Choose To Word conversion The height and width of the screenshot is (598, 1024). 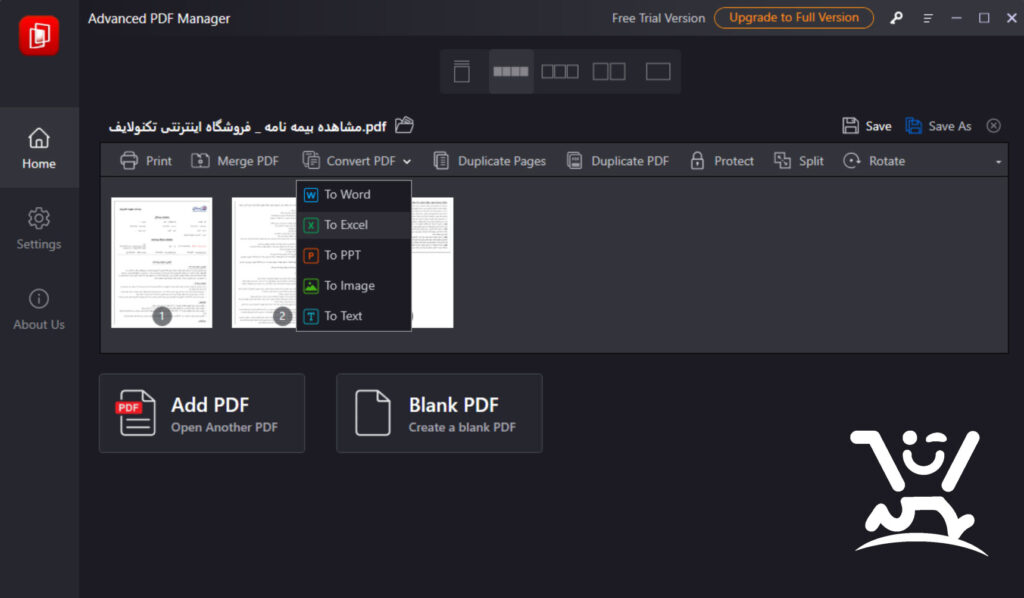[x=354, y=195]
